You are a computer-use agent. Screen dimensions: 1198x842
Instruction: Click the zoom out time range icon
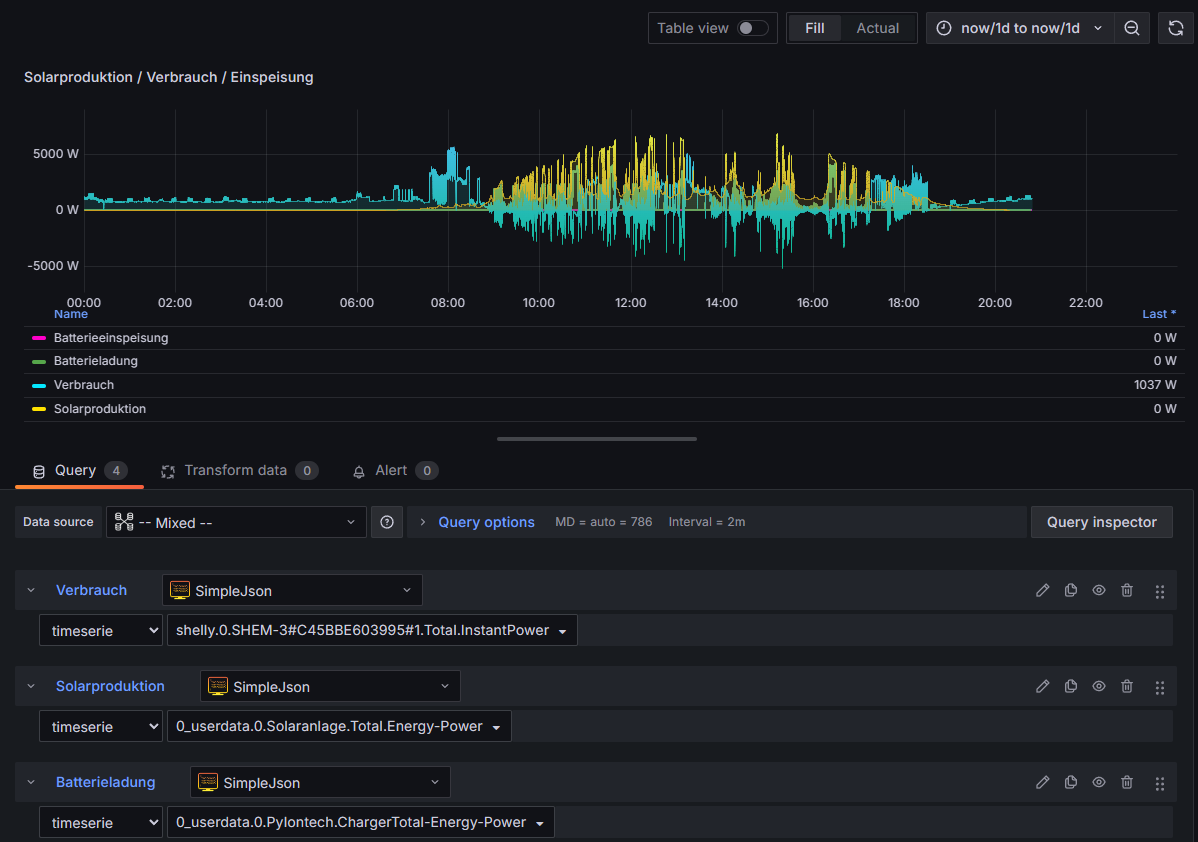point(1132,28)
